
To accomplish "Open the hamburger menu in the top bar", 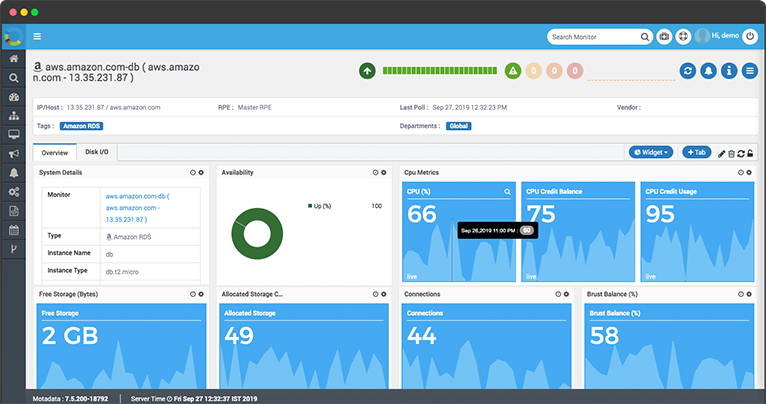I will click(37, 36).
